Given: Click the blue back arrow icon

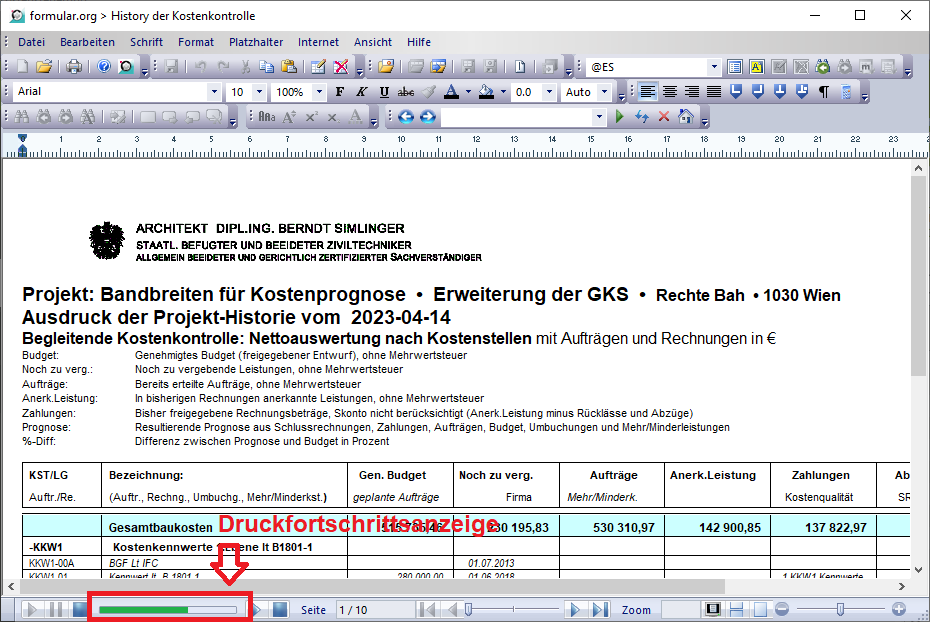Looking at the screenshot, I should (406, 117).
